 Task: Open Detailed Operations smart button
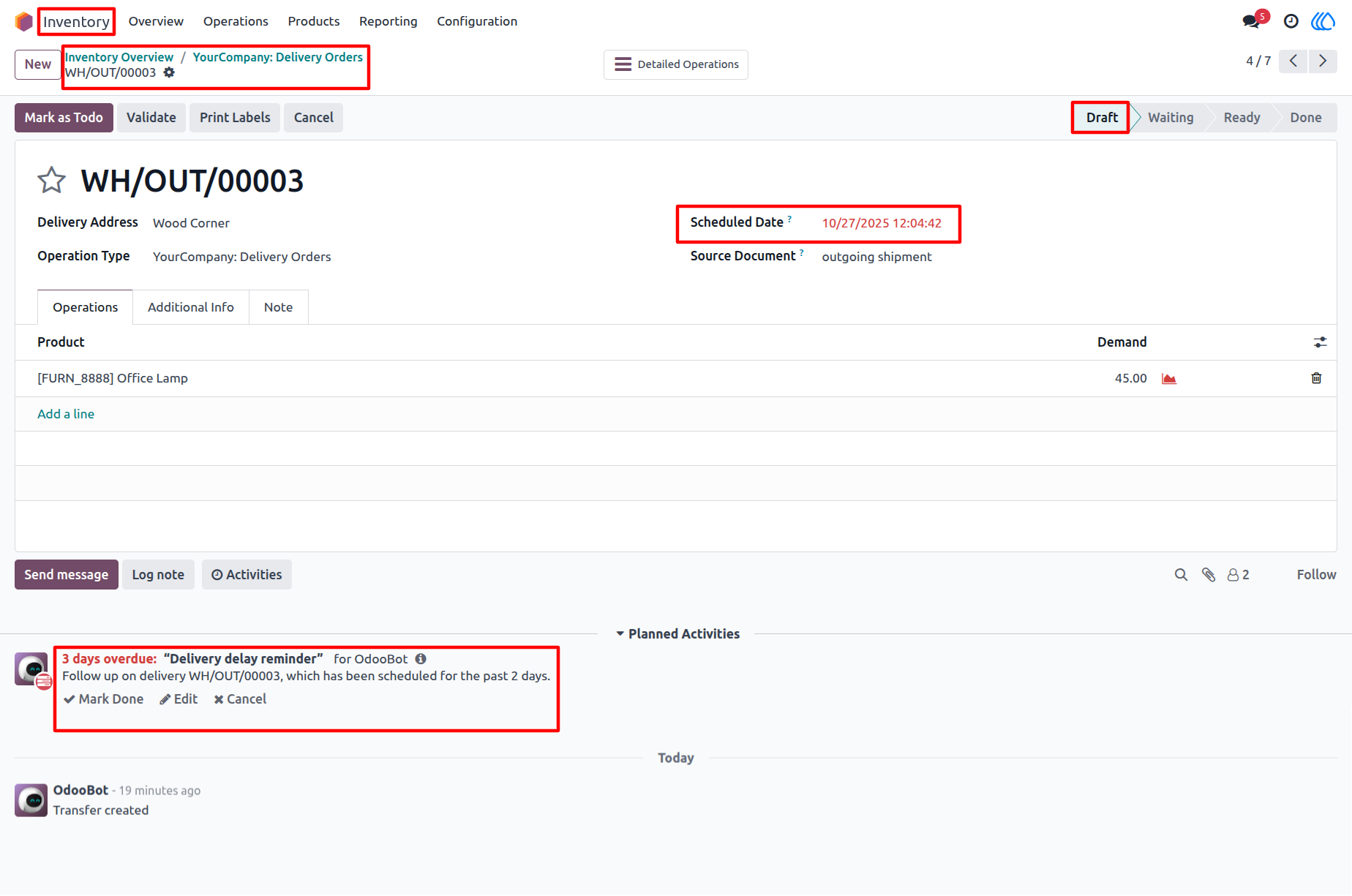point(676,64)
